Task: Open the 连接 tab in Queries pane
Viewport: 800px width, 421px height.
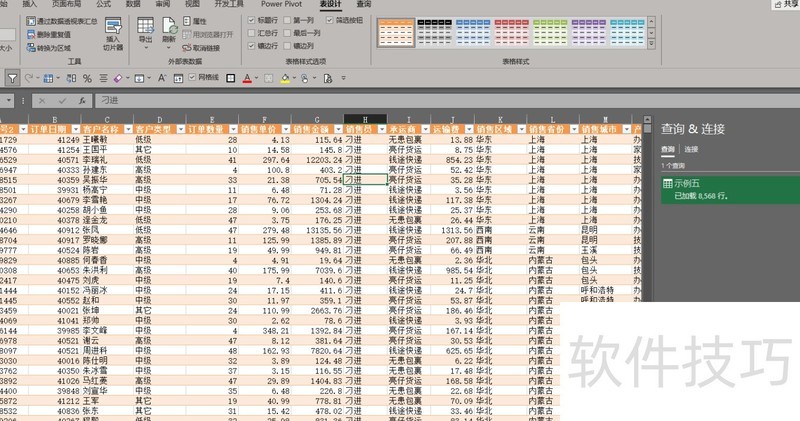Action: pos(690,150)
